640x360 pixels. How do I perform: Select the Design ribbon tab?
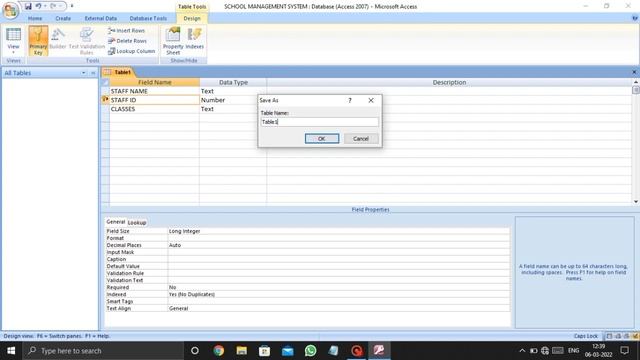[192, 18]
